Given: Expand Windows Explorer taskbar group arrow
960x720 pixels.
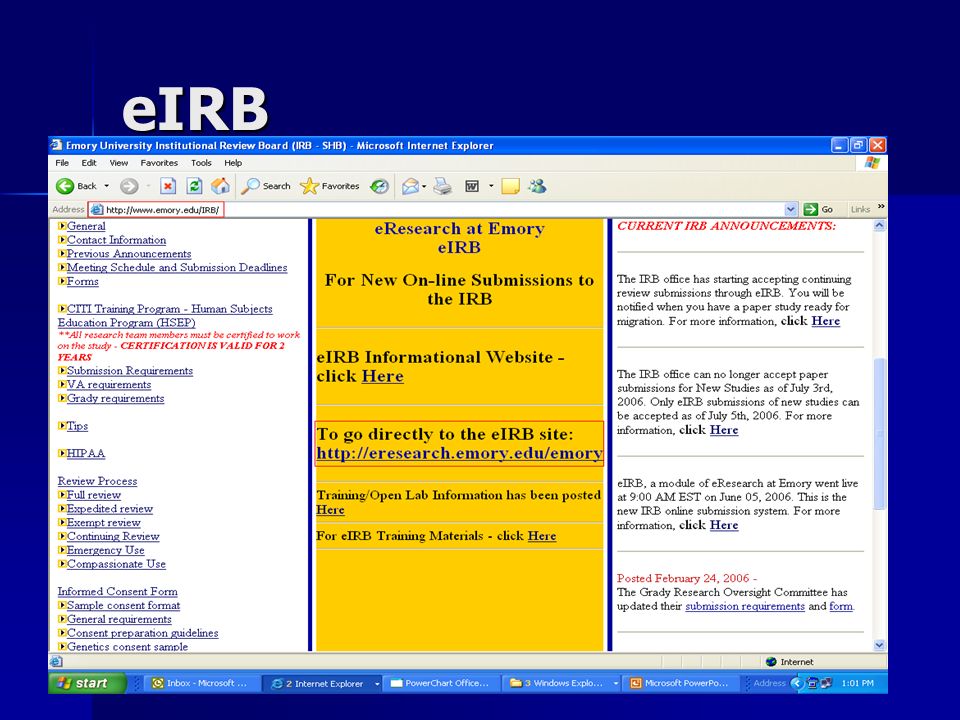Looking at the screenshot, I should 615,684.
